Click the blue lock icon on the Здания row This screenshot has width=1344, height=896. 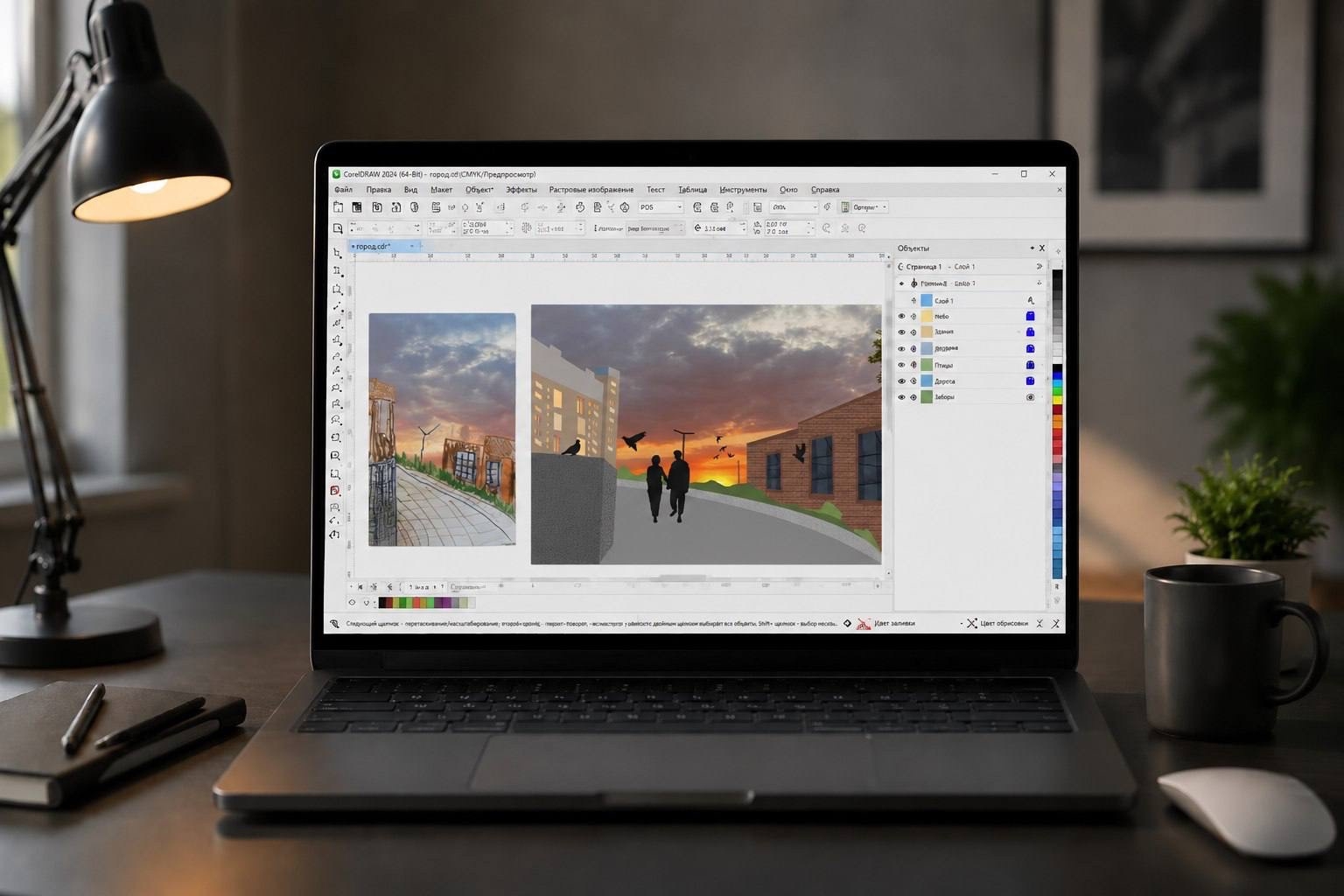[1031, 332]
